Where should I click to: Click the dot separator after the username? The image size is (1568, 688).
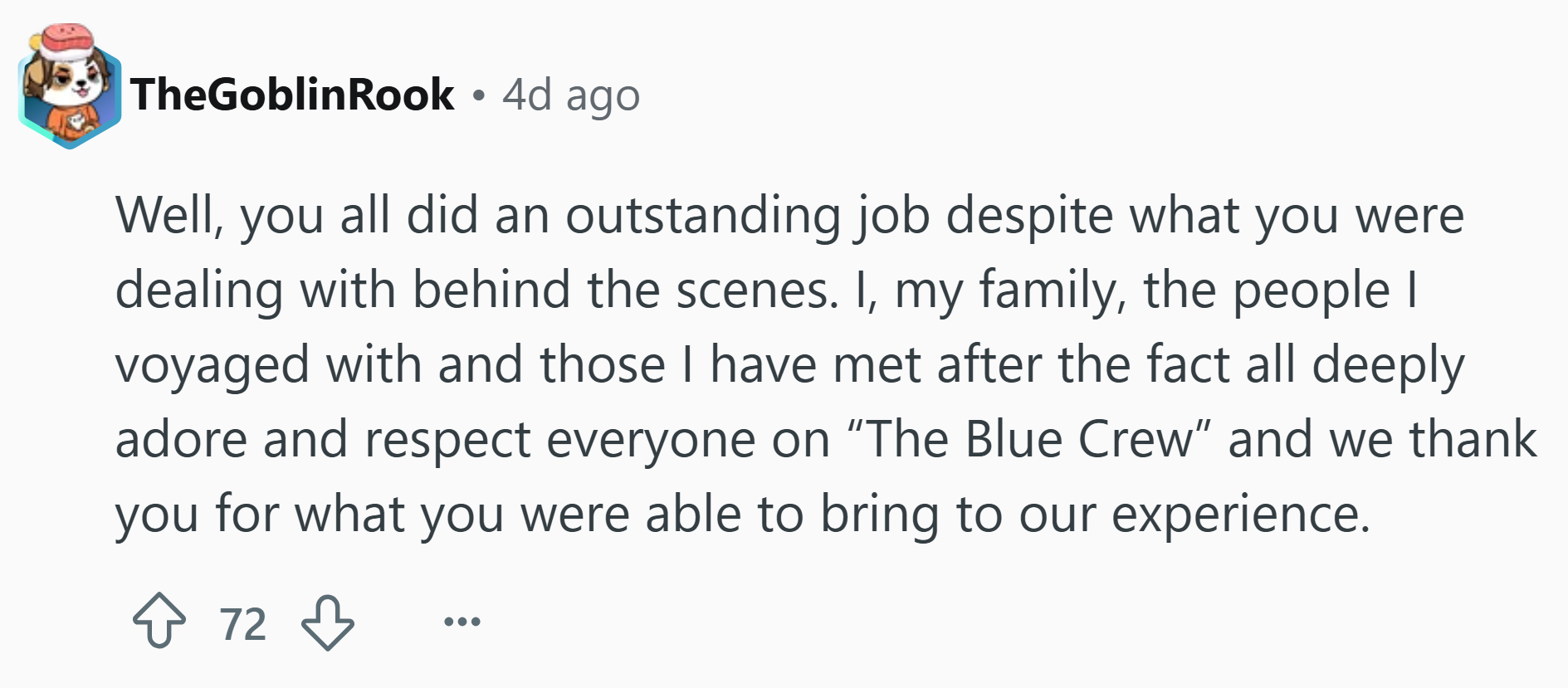[x=477, y=95]
